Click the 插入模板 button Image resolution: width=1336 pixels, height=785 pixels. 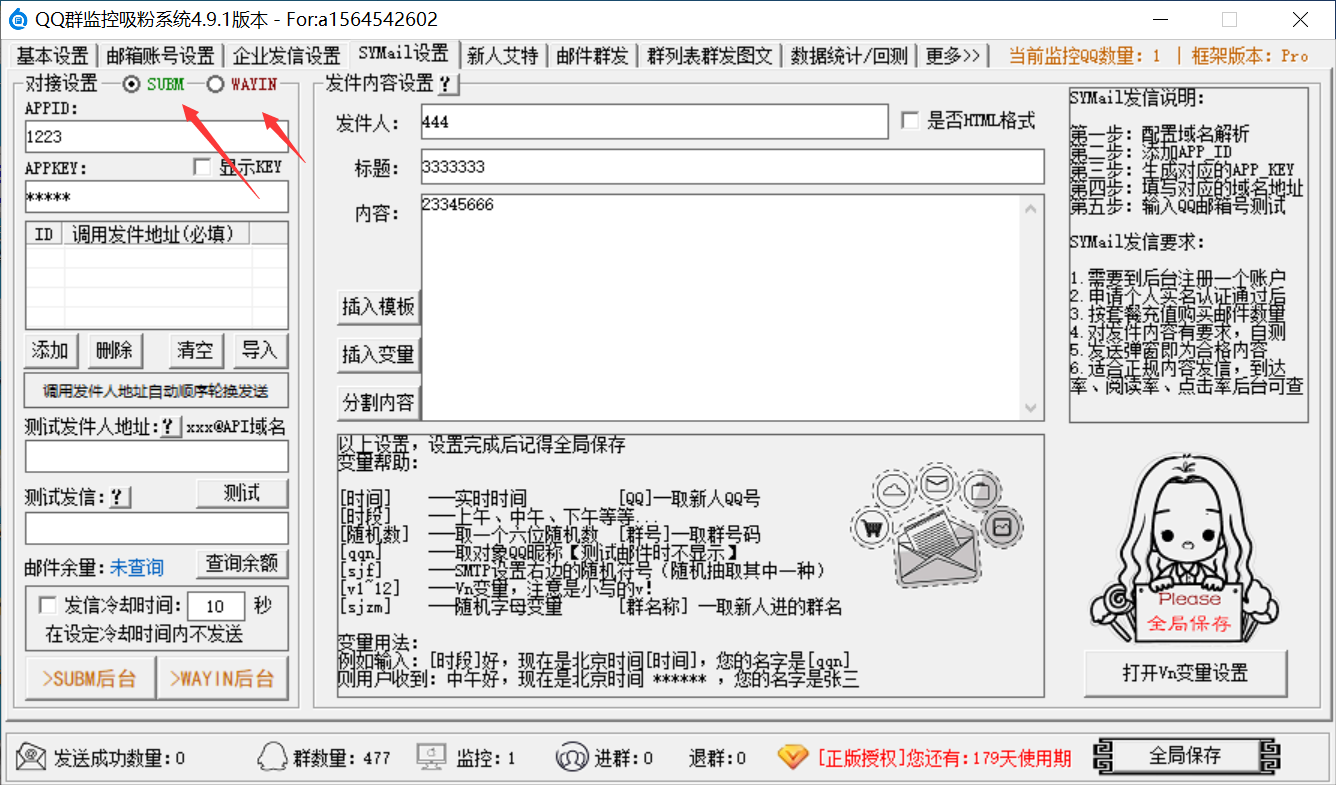point(379,308)
